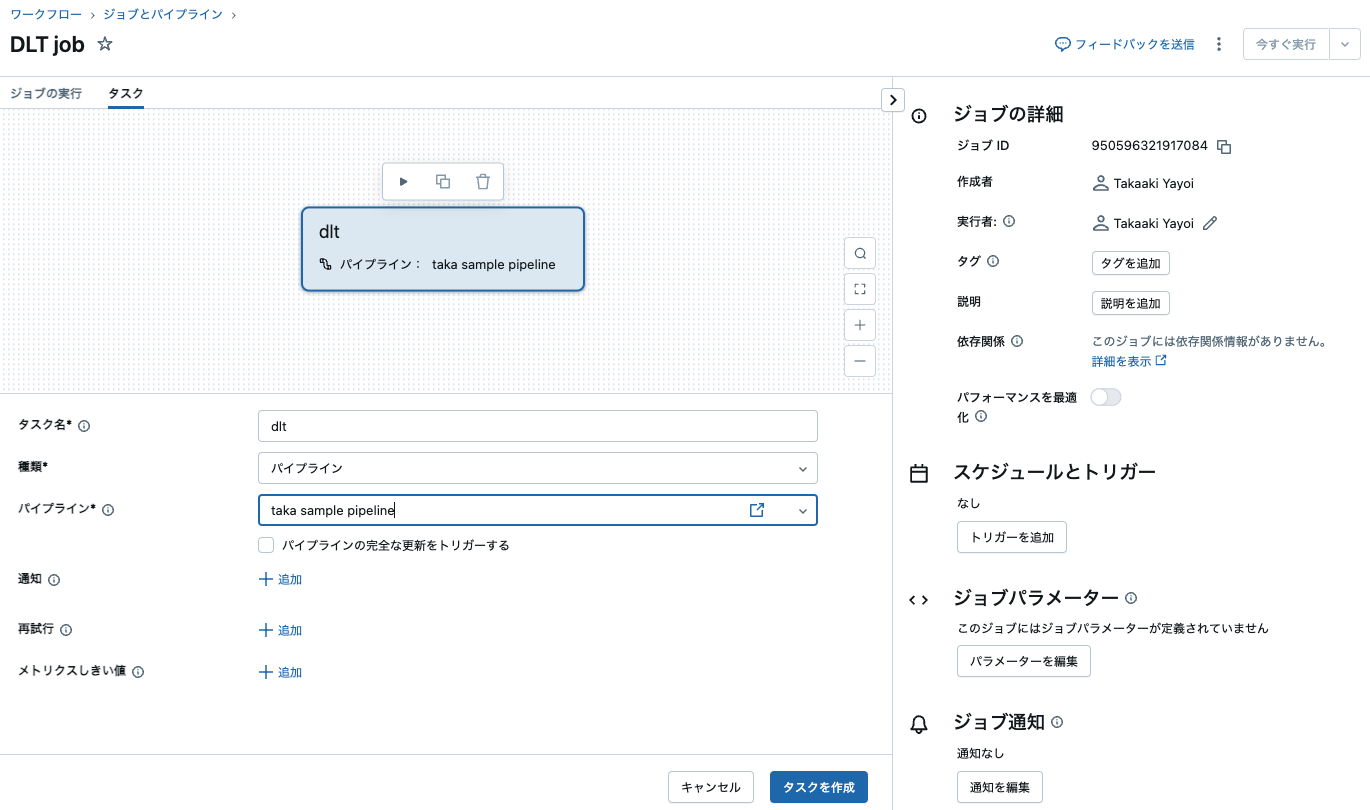Zoom out of the task canvas
Screen dimensions: 1370x810
(x=859, y=360)
